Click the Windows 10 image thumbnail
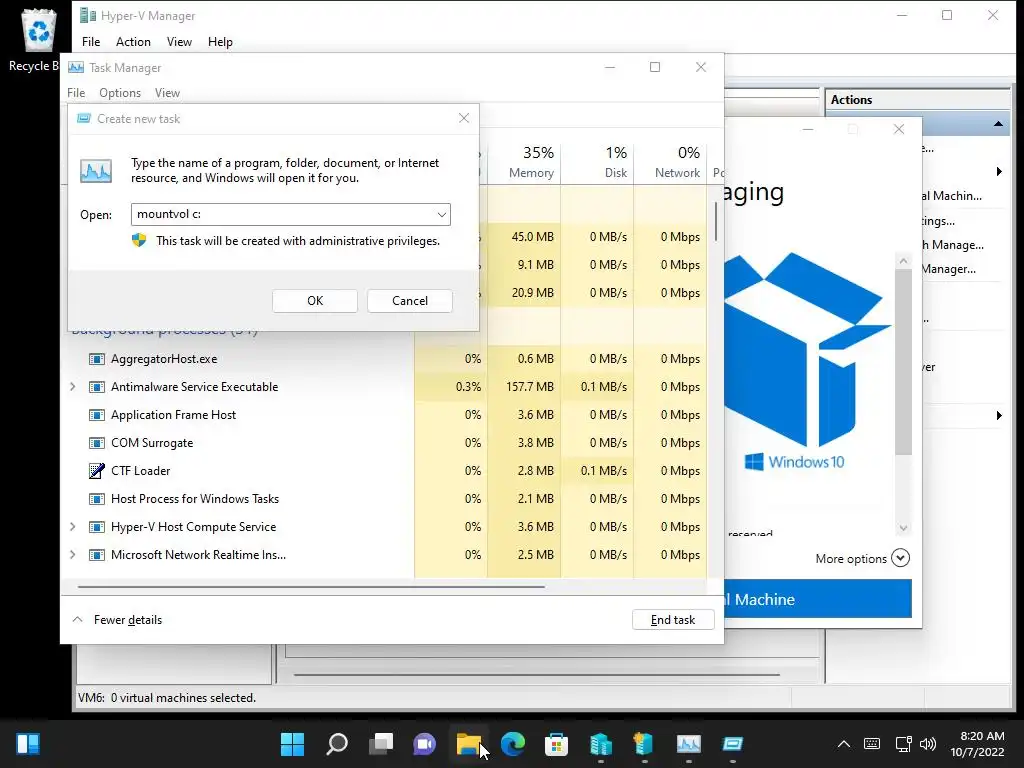This screenshot has width=1024, height=768. [x=808, y=361]
